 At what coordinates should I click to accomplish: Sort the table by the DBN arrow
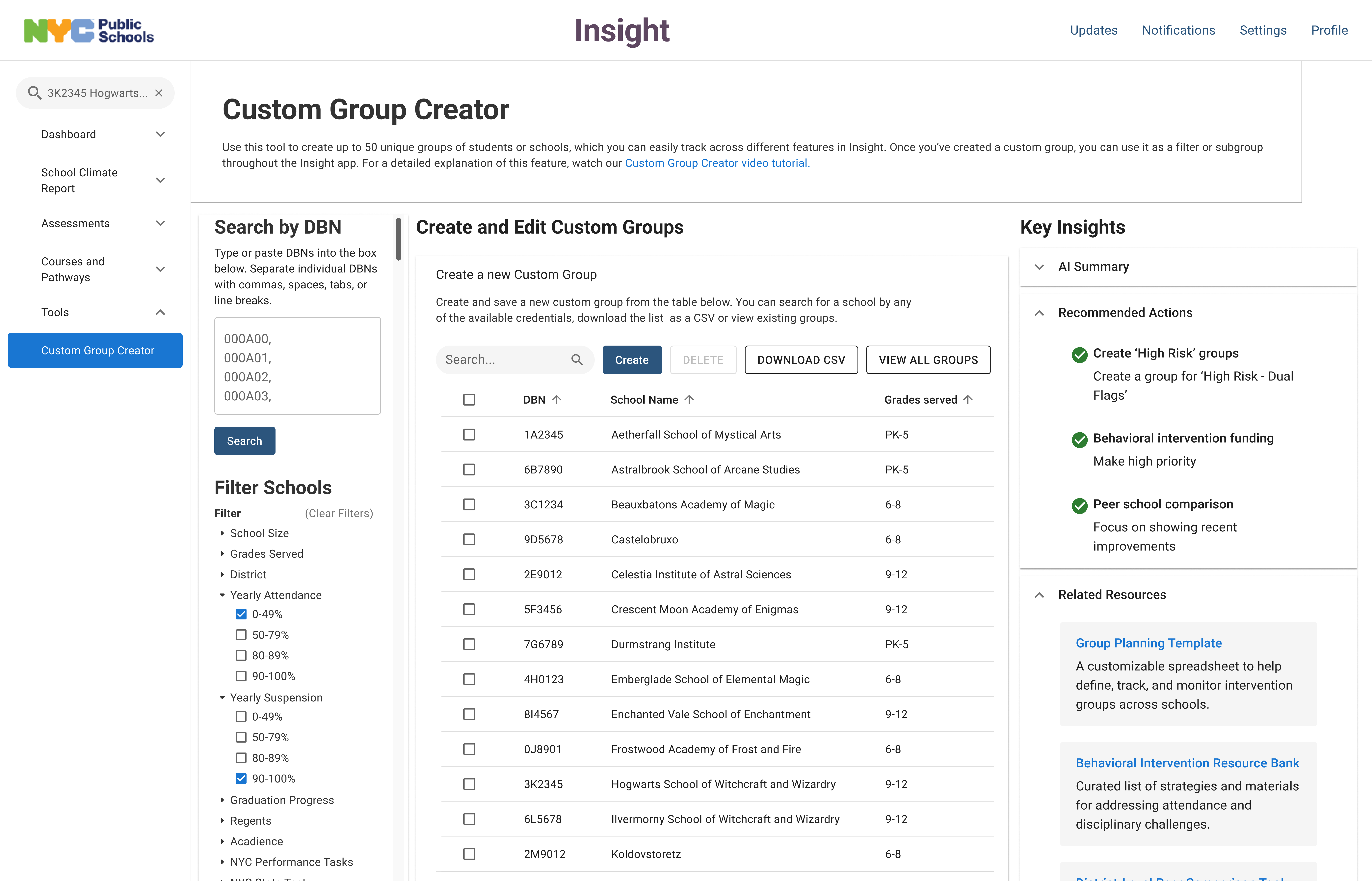[557, 400]
